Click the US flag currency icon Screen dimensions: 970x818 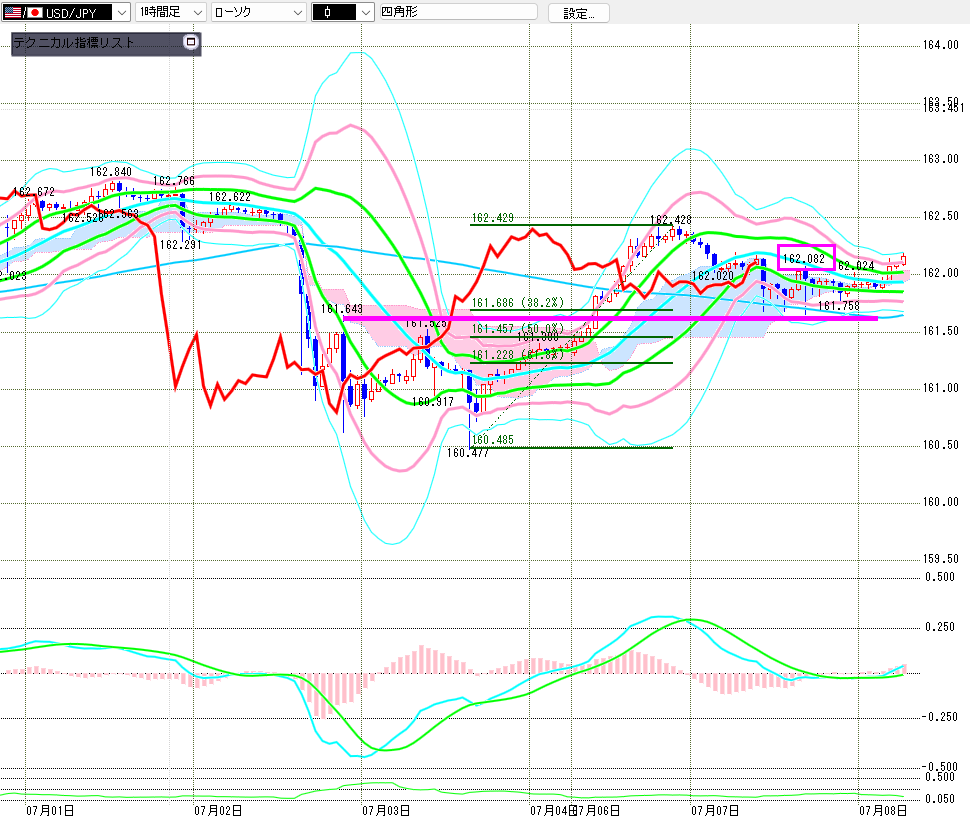pos(12,12)
